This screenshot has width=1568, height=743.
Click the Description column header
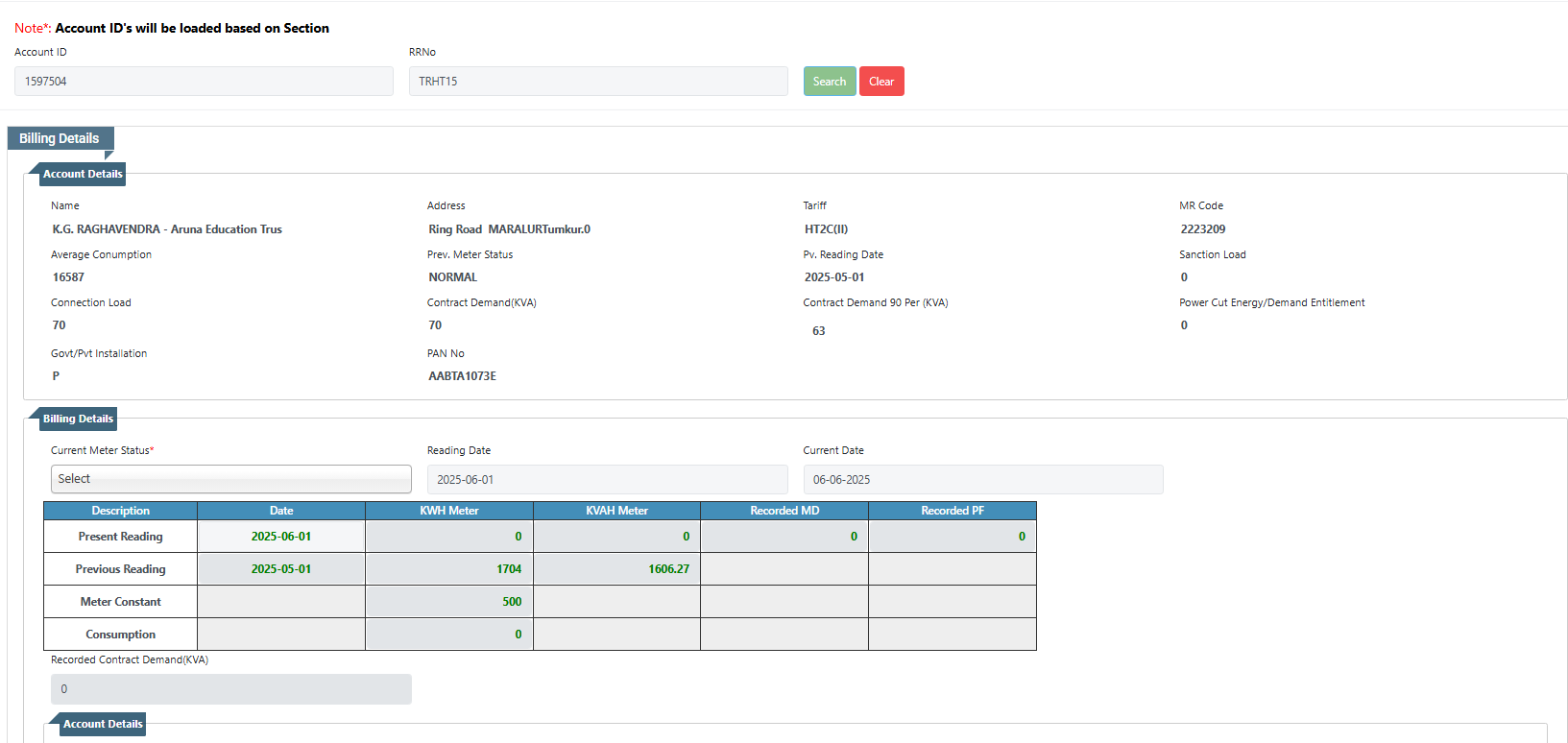click(121, 511)
